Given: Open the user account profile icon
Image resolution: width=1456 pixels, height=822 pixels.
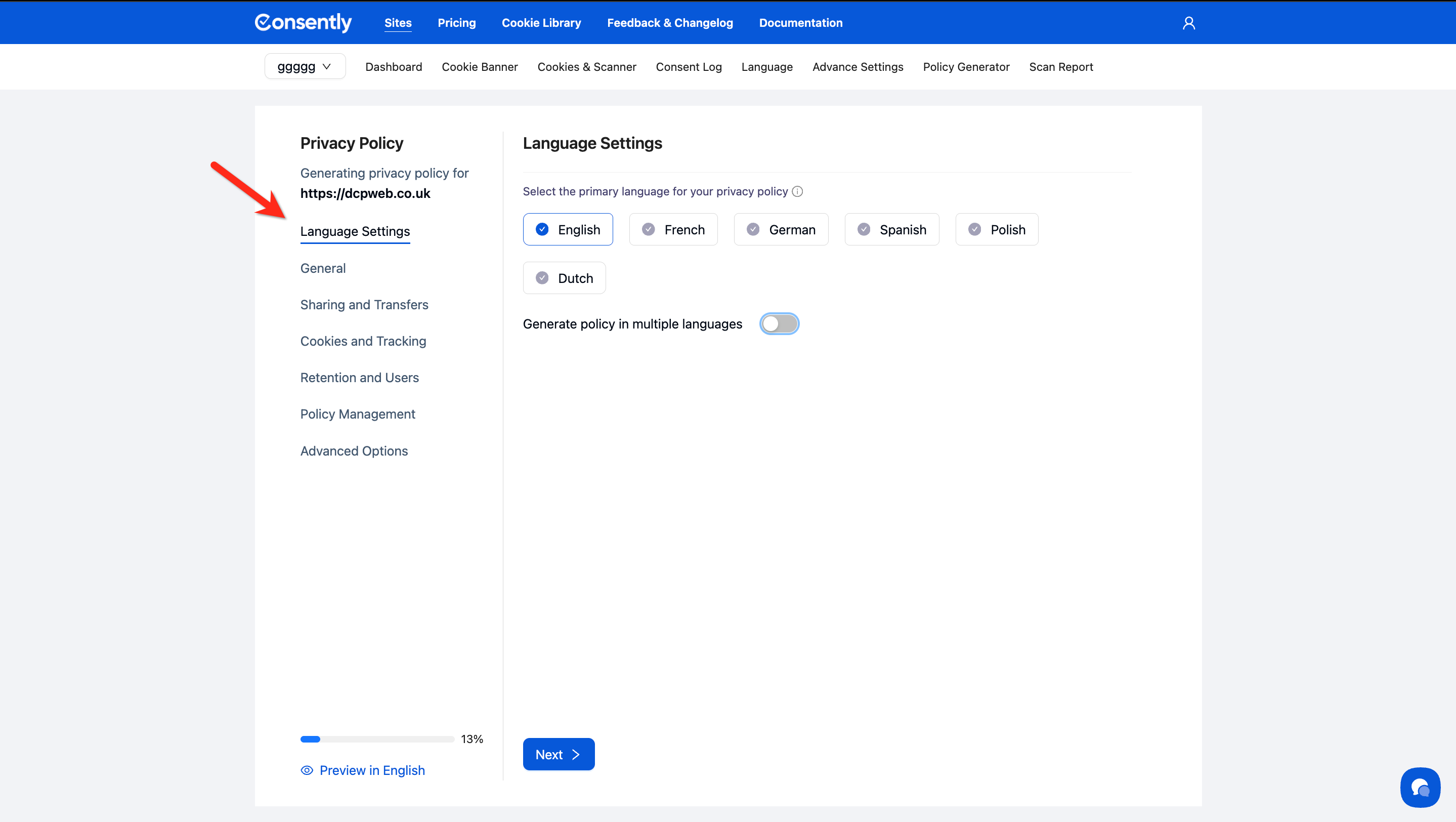Looking at the screenshot, I should point(1189,23).
